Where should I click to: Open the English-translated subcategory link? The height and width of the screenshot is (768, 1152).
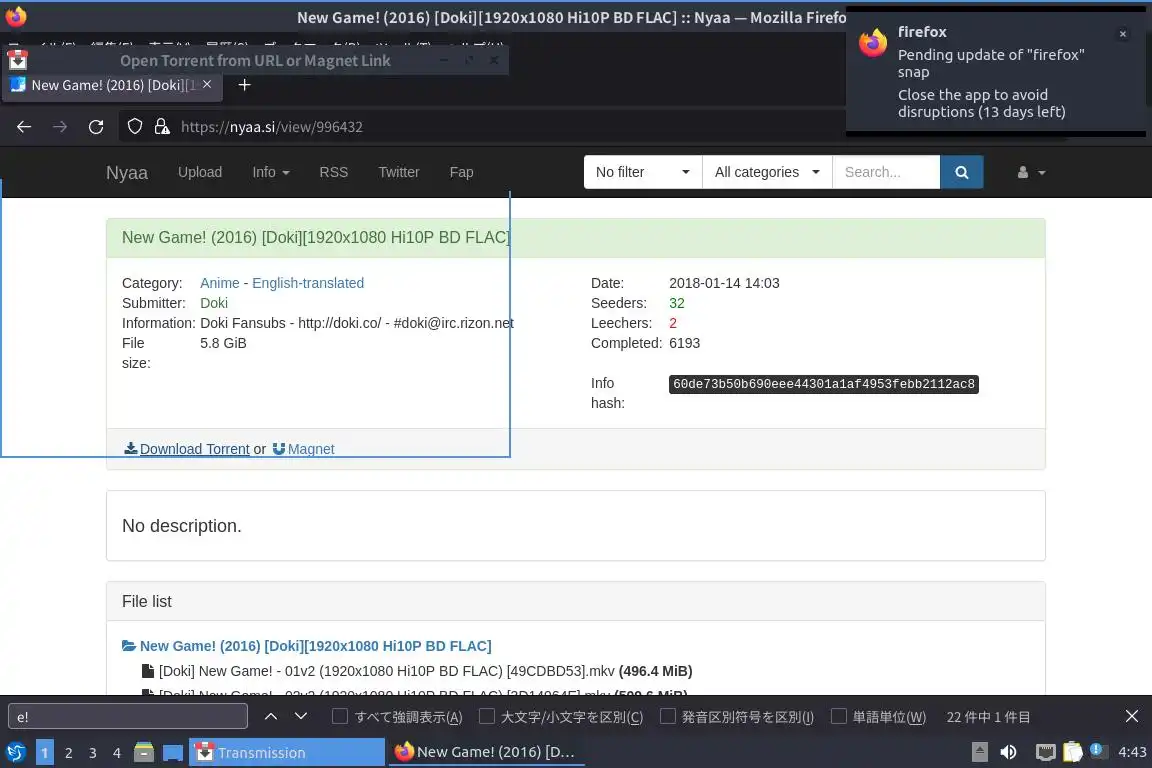pos(308,283)
